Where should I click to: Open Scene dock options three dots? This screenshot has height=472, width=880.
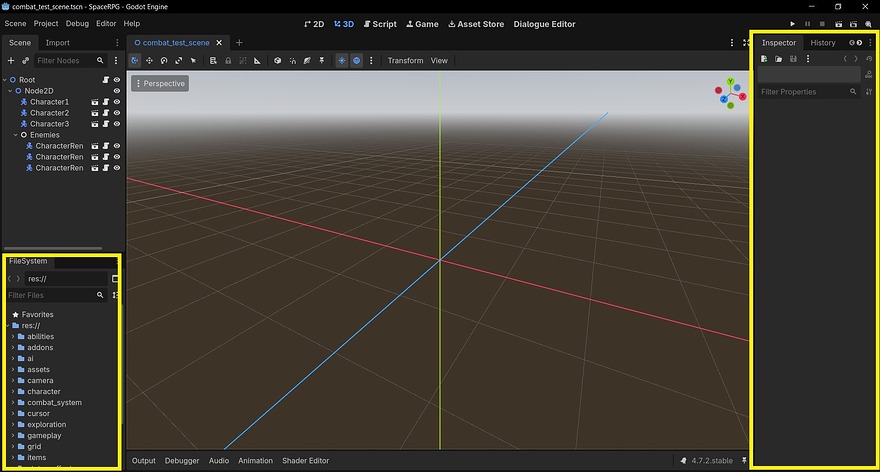point(117,43)
